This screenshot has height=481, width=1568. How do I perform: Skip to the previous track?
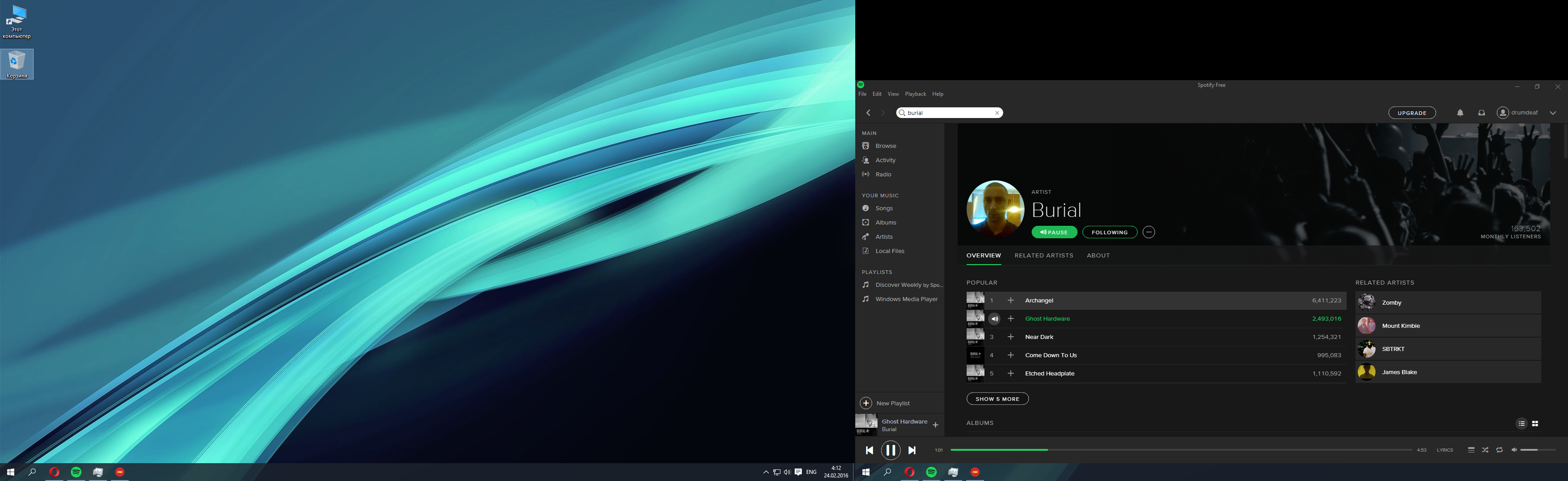pyautogui.click(x=869, y=451)
